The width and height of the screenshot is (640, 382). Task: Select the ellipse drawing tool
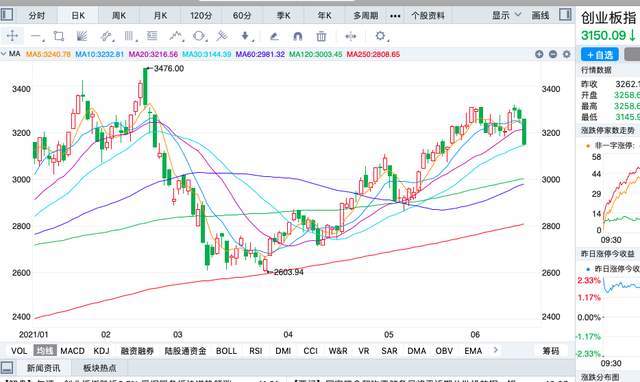click(x=200, y=36)
